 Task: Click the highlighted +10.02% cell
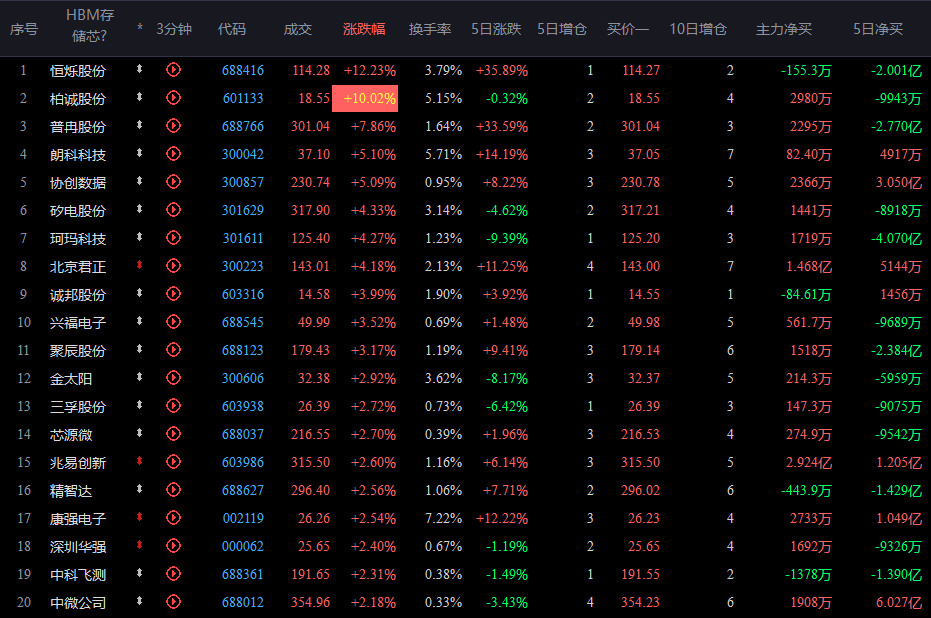[369, 98]
